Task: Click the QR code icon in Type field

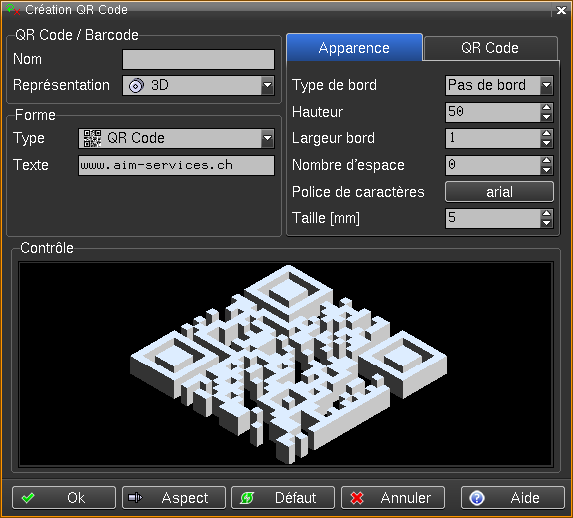Action: 92,138
